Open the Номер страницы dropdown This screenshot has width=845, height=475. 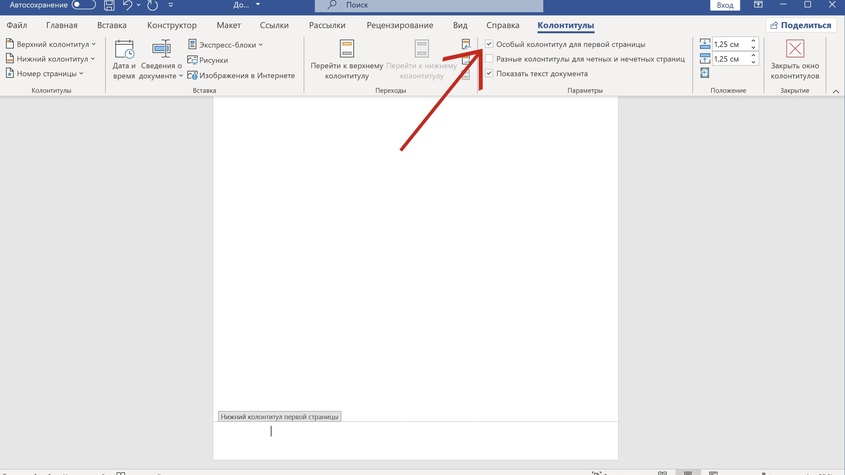pyautogui.click(x=44, y=74)
